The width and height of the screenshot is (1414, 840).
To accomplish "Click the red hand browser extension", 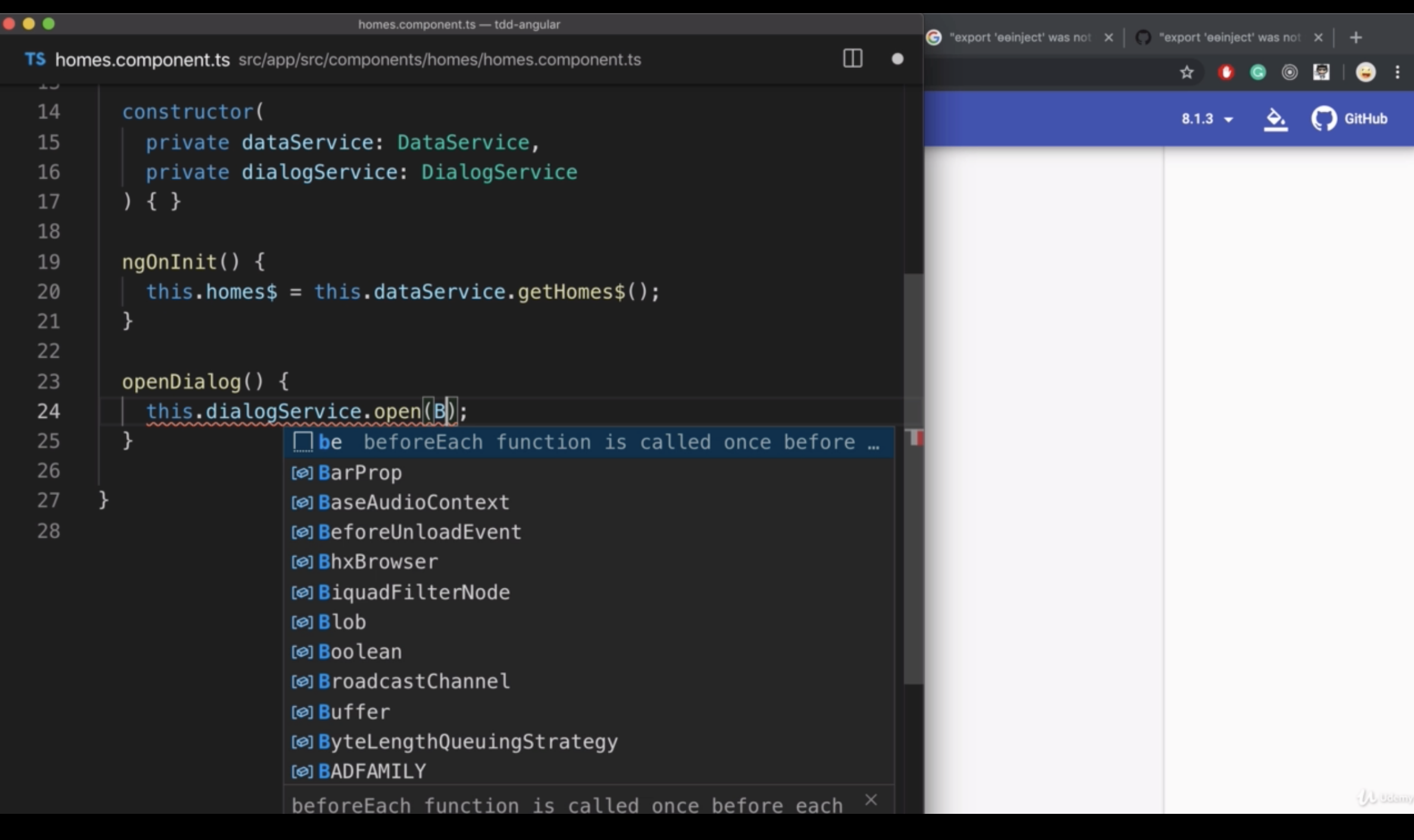I will pyautogui.click(x=1225, y=73).
